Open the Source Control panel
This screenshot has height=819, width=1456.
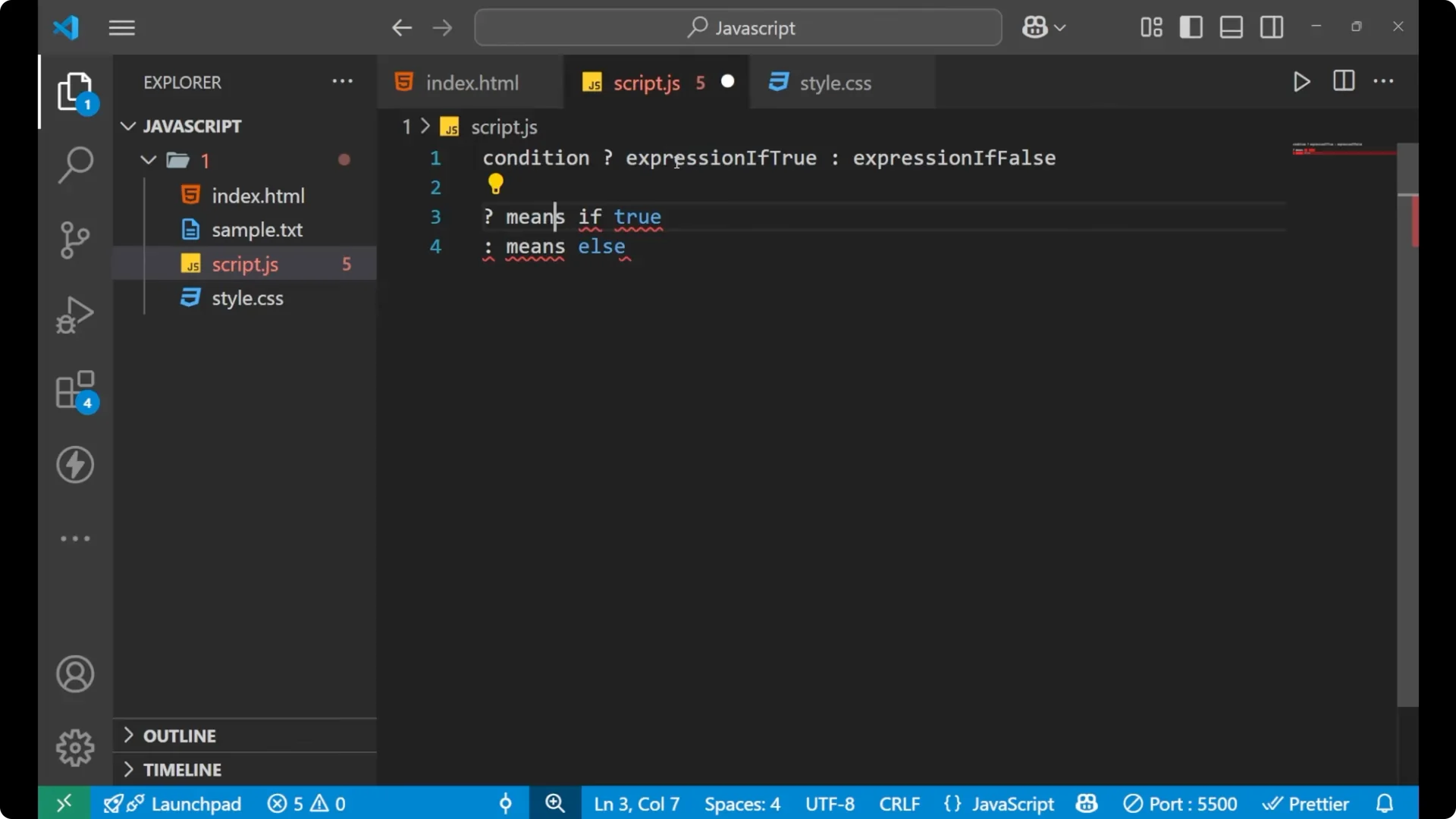pos(75,240)
